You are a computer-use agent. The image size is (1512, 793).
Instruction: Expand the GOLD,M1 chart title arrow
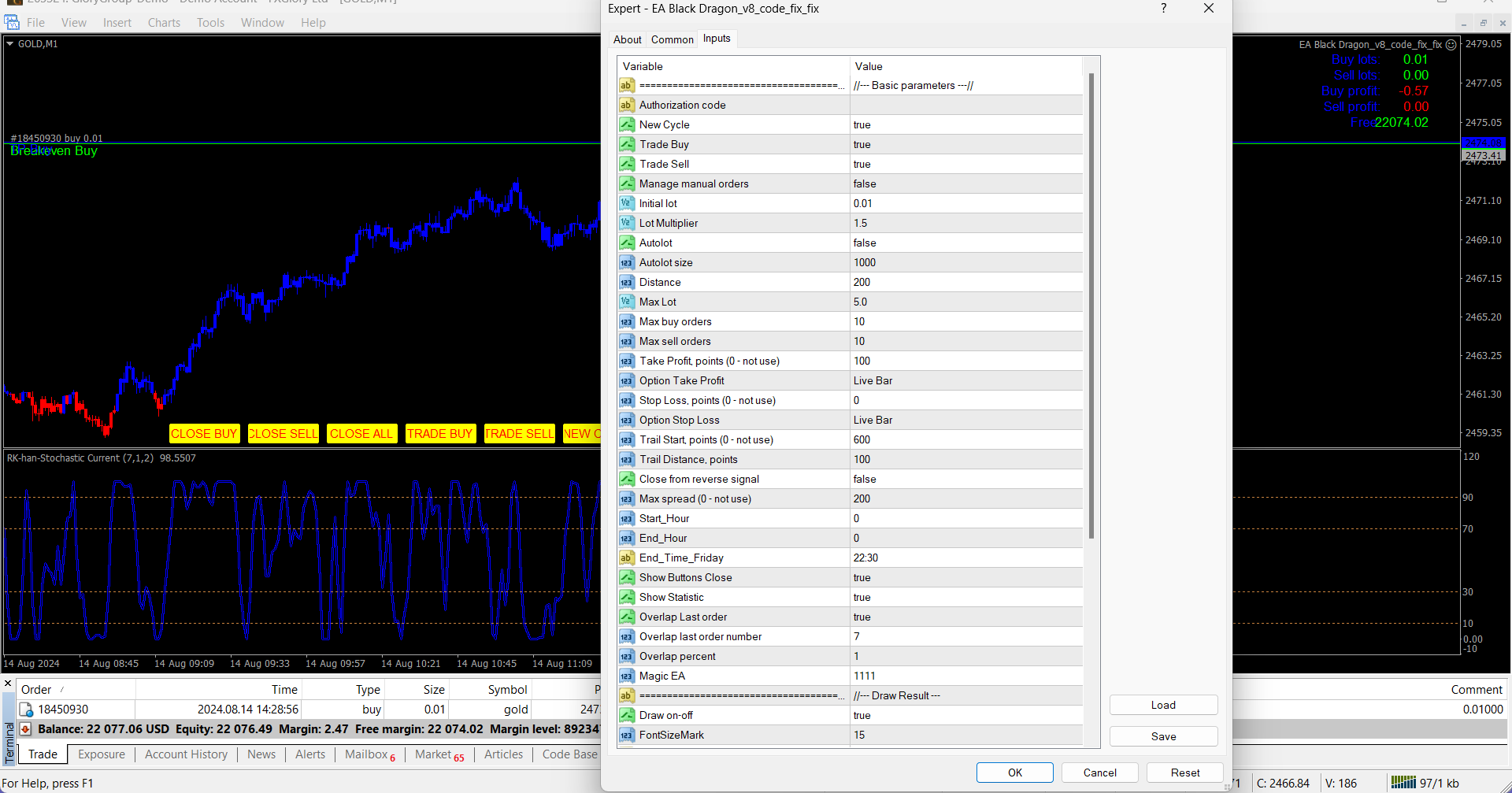[10, 44]
